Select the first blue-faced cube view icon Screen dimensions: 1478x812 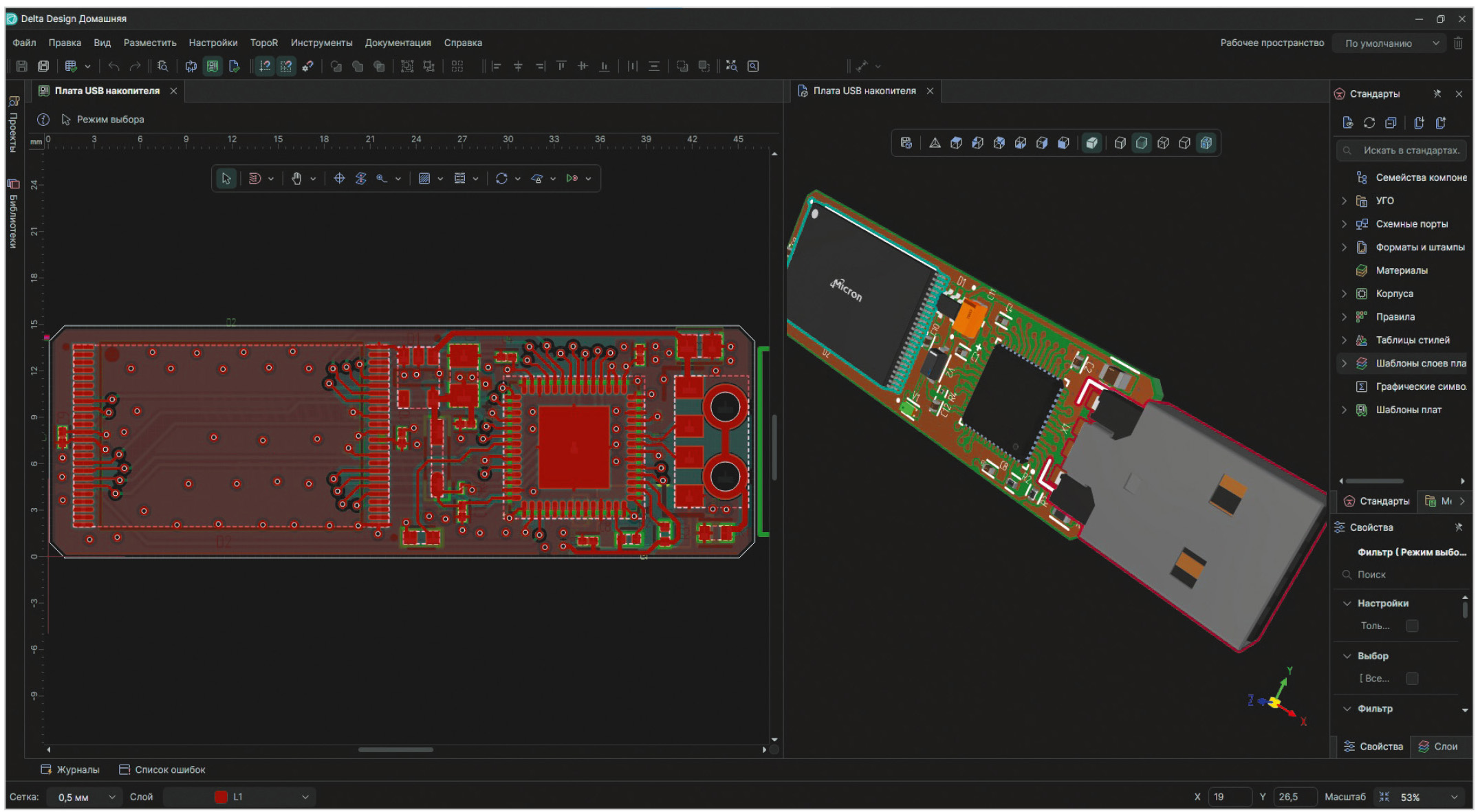point(956,143)
